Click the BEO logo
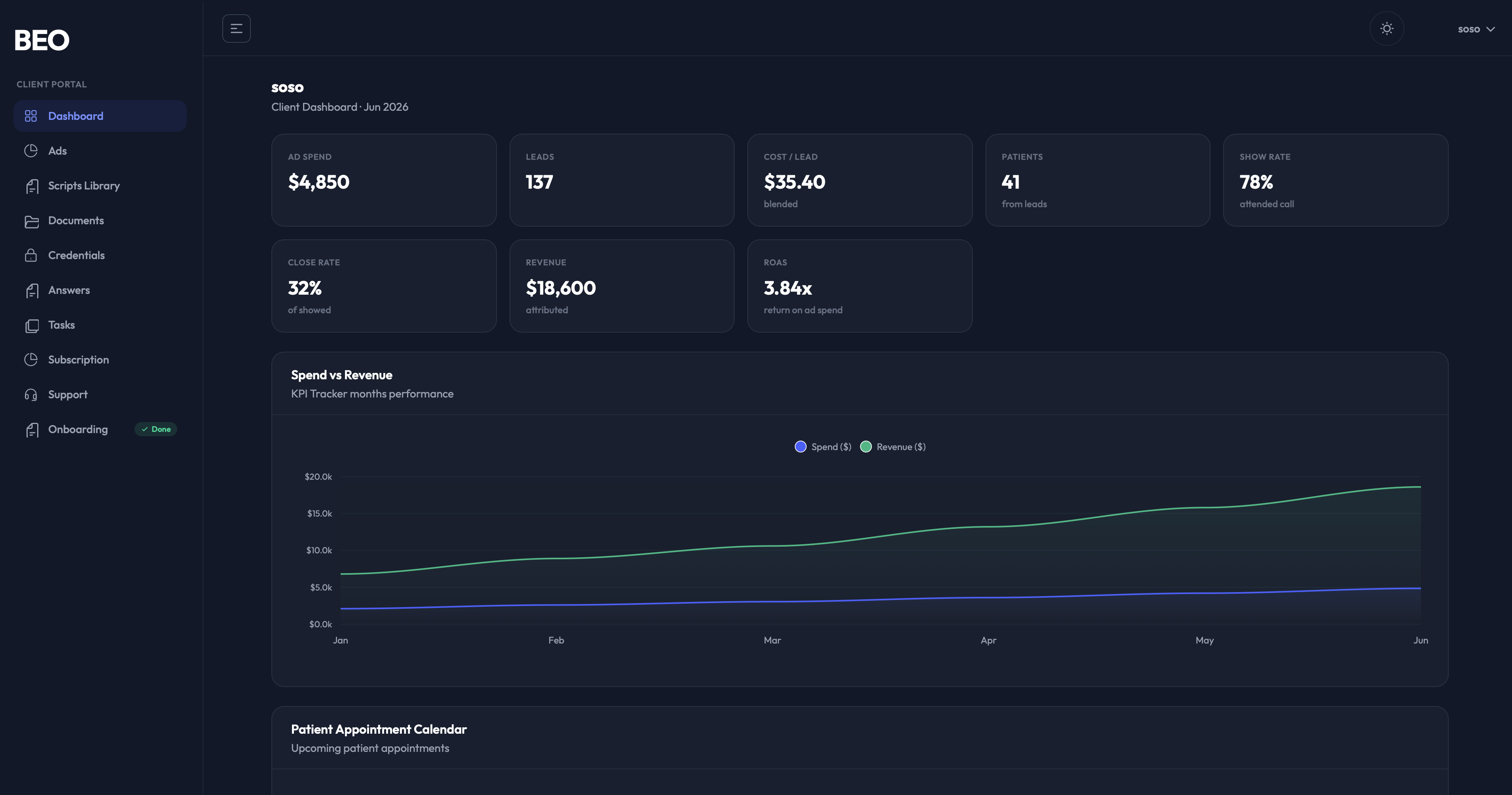 [42, 40]
